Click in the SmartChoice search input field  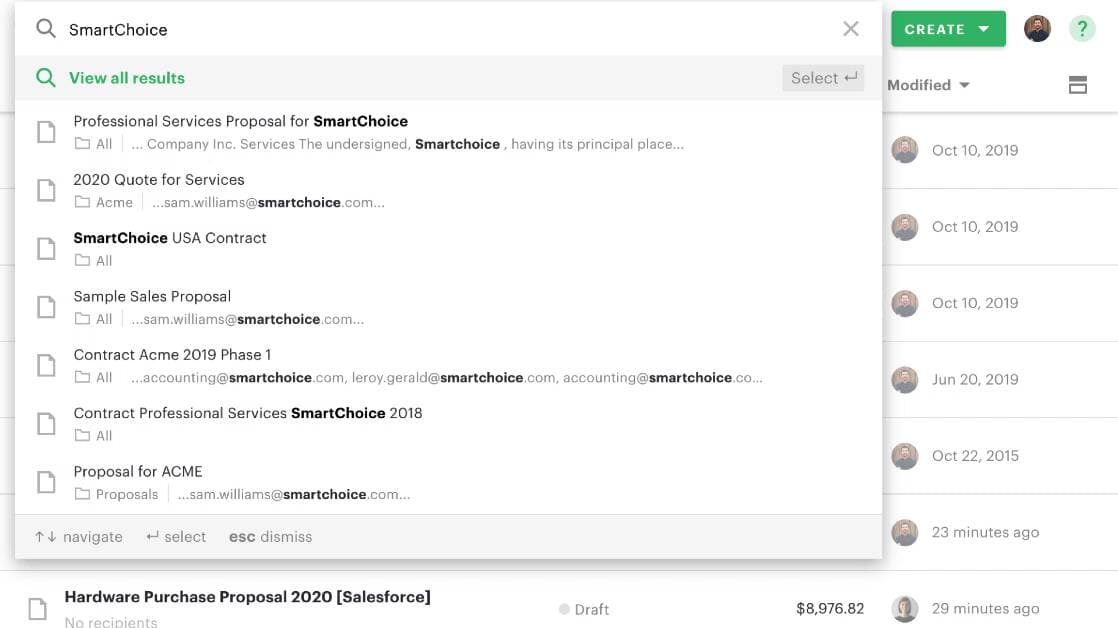[x=449, y=29]
